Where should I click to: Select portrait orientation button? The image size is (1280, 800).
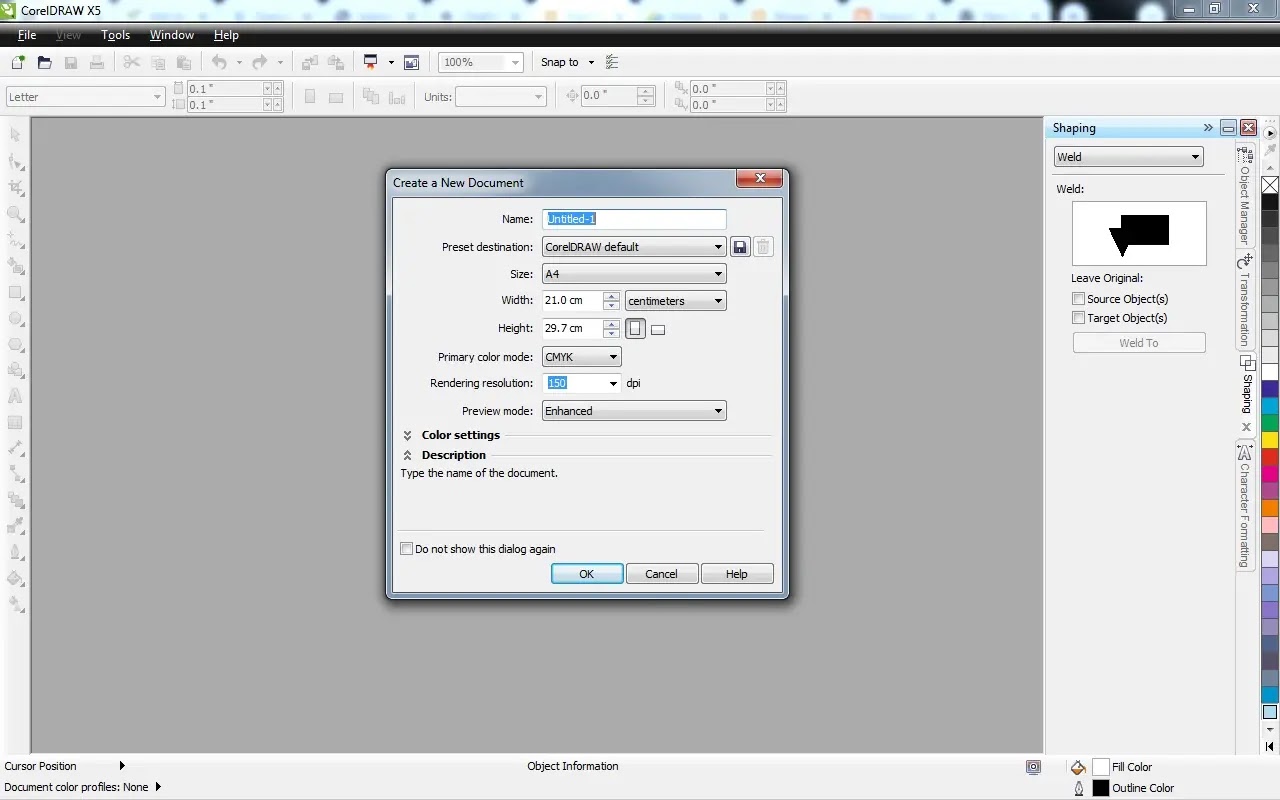pos(635,328)
